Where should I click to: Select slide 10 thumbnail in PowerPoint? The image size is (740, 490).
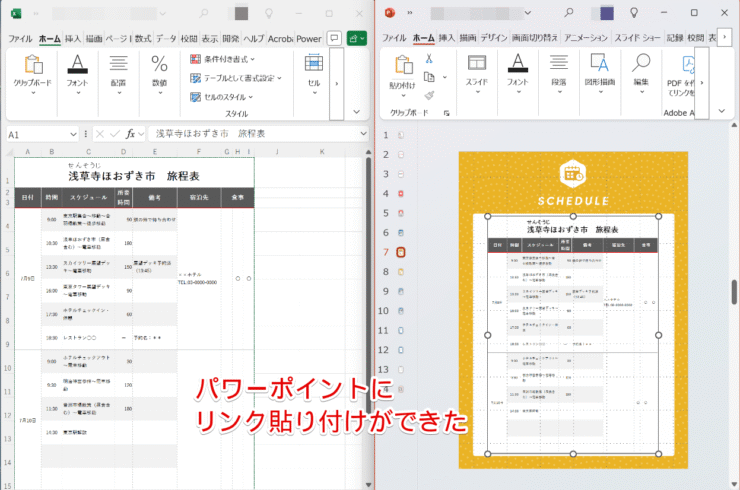[x=400, y=311]
